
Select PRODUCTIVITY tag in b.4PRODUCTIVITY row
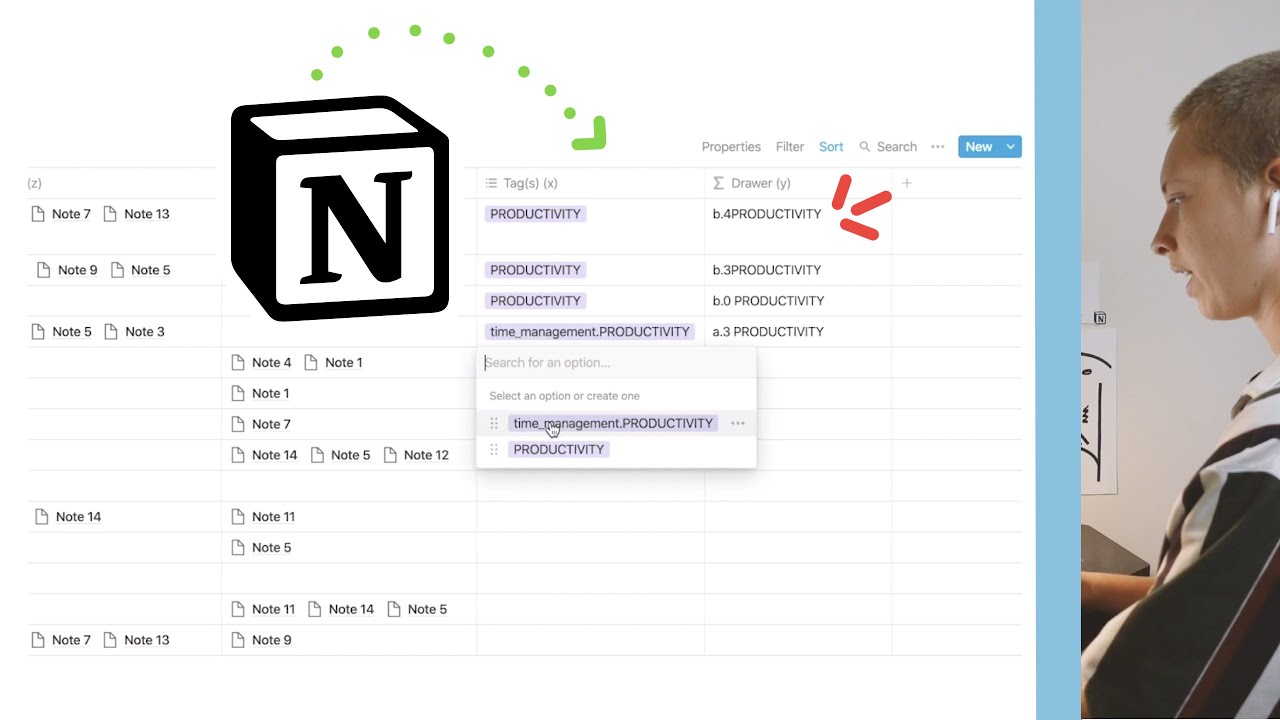pos(535,213)
